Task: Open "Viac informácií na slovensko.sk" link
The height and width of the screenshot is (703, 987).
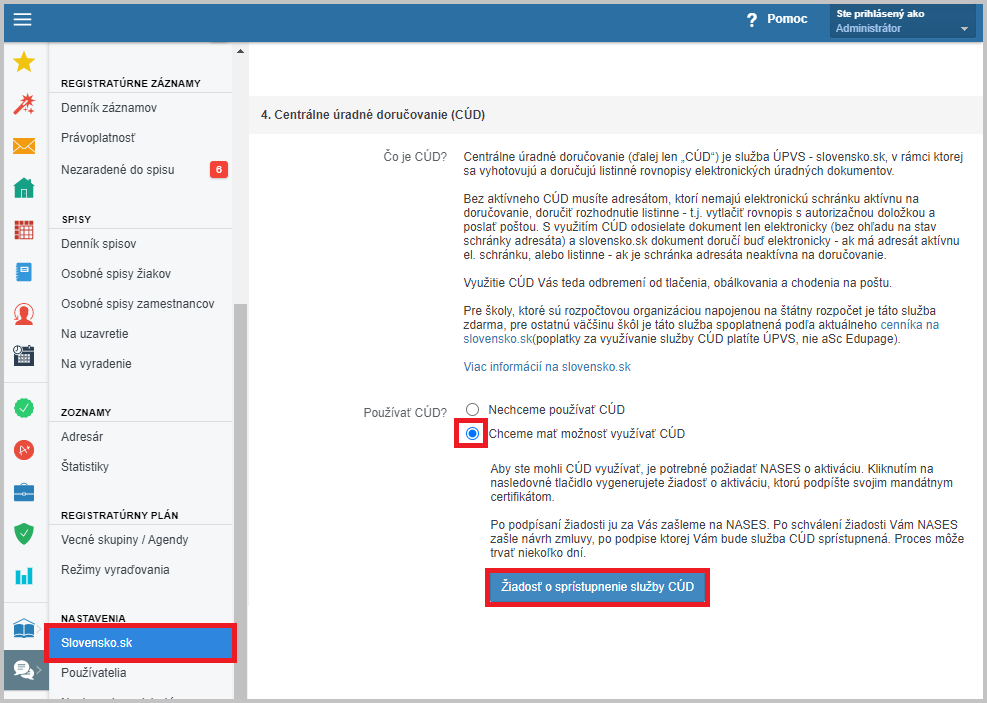Action: coord(547,367)
